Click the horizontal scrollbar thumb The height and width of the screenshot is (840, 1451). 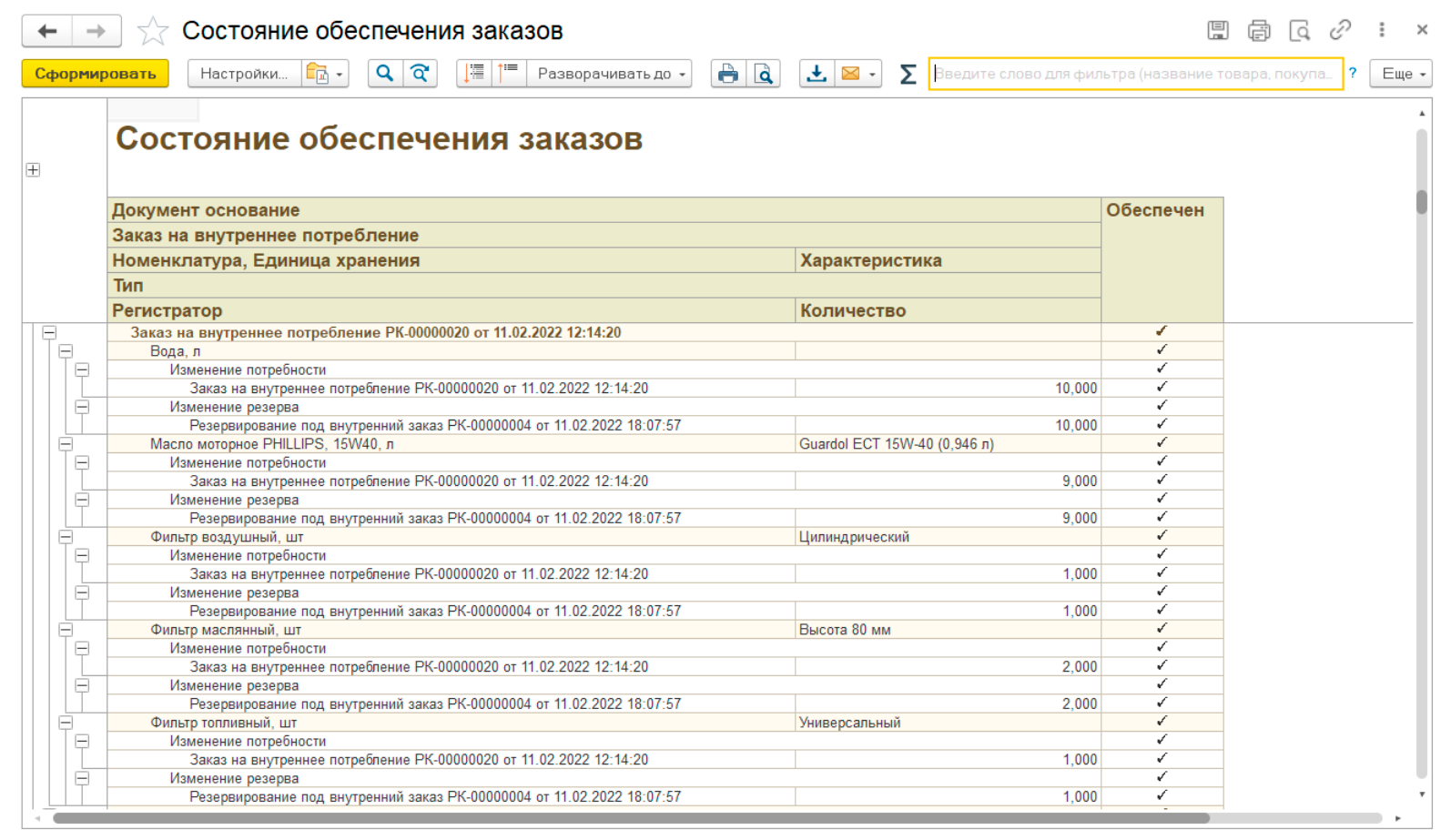coord(631,818)
